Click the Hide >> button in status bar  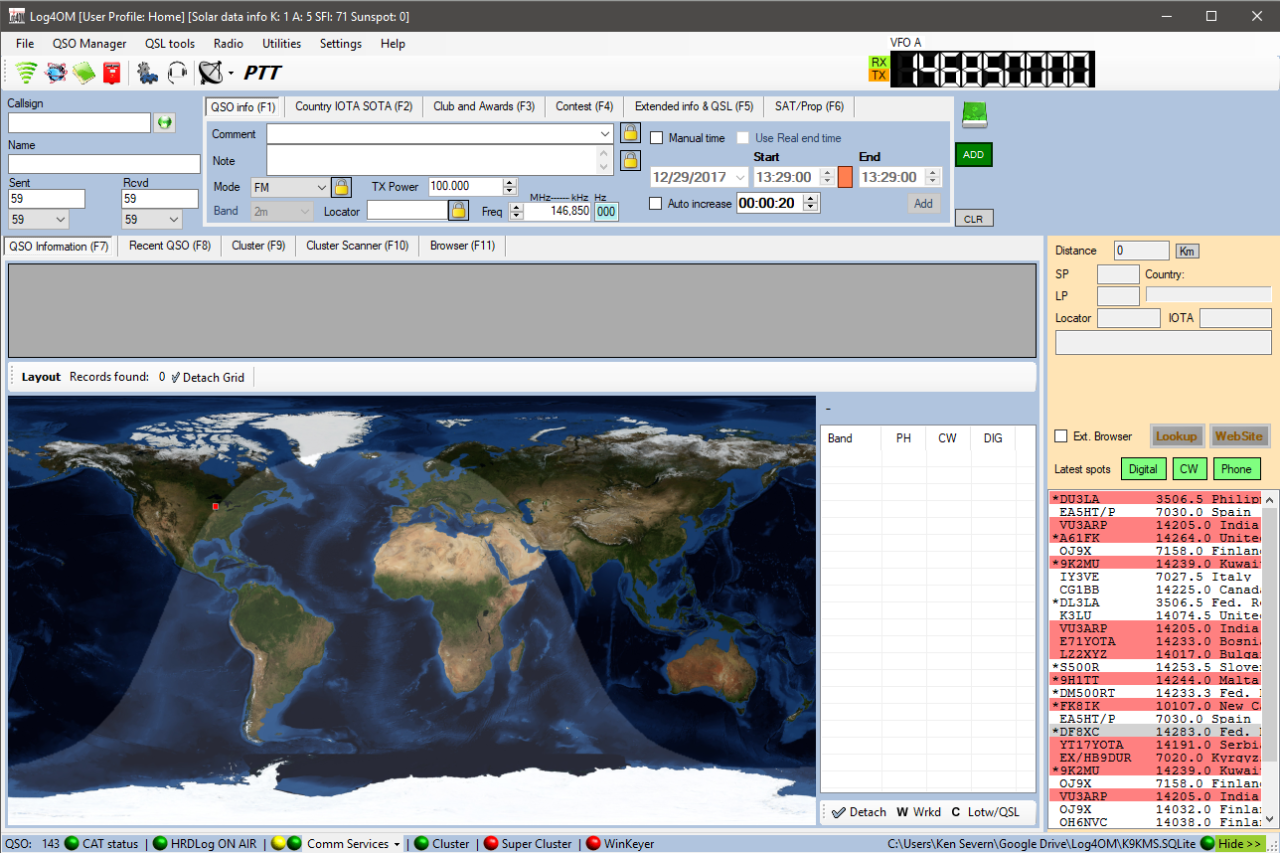pos(1240,844)
